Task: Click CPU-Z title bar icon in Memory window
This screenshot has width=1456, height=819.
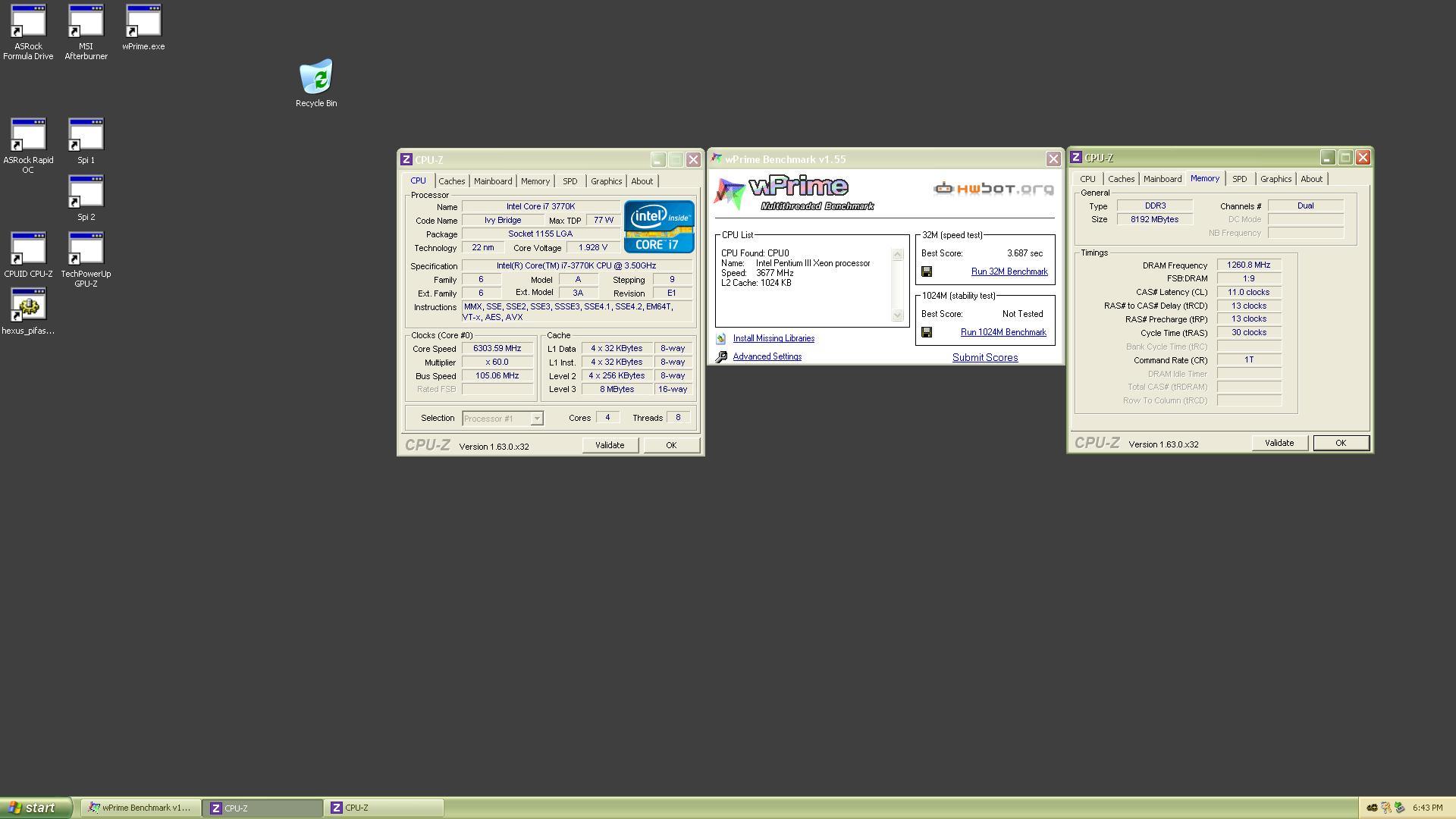Action: click(1076, 158)
